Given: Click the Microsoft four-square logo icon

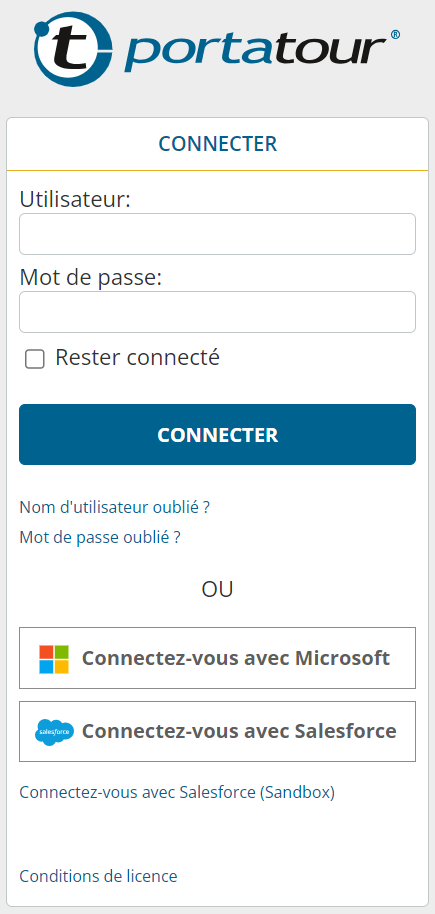Looking at the screenshot, I should [54, 659].
